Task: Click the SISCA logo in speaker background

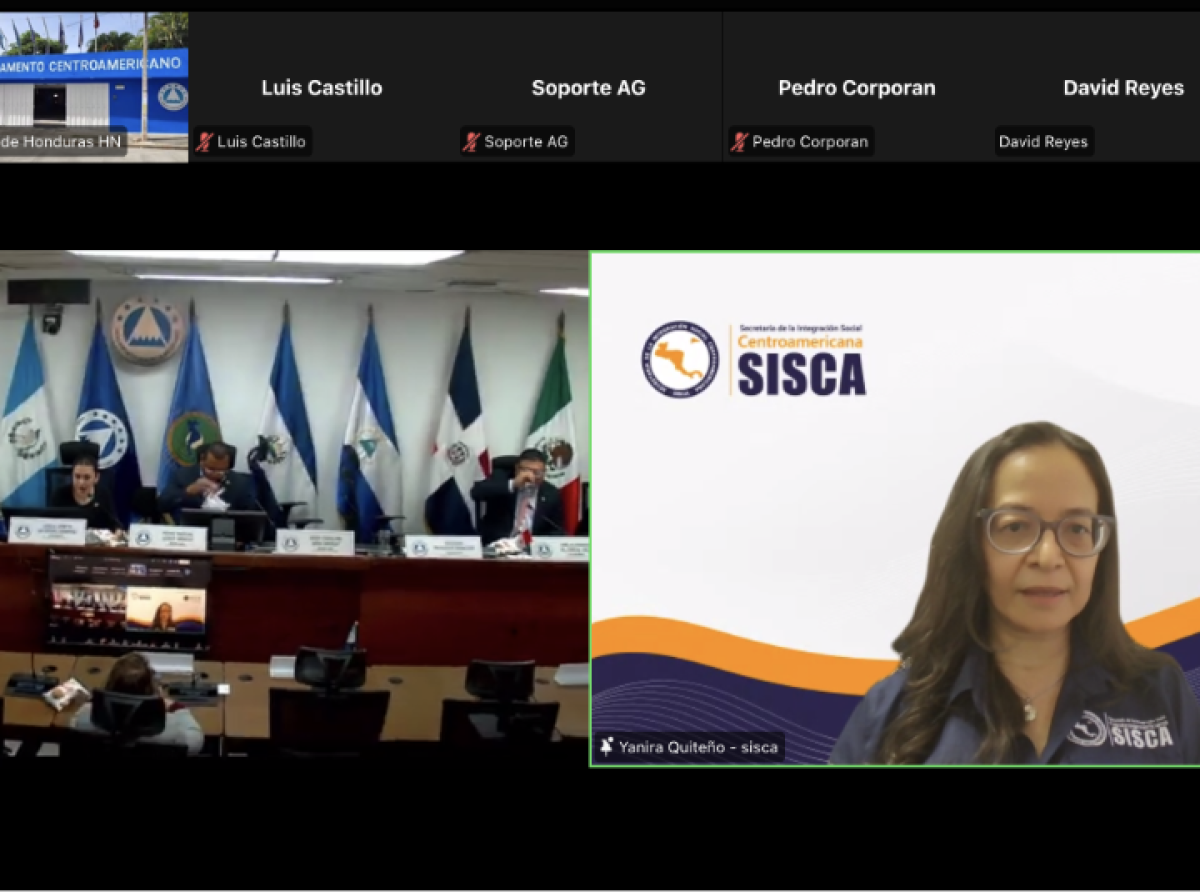Action: (x=754, y=359)
